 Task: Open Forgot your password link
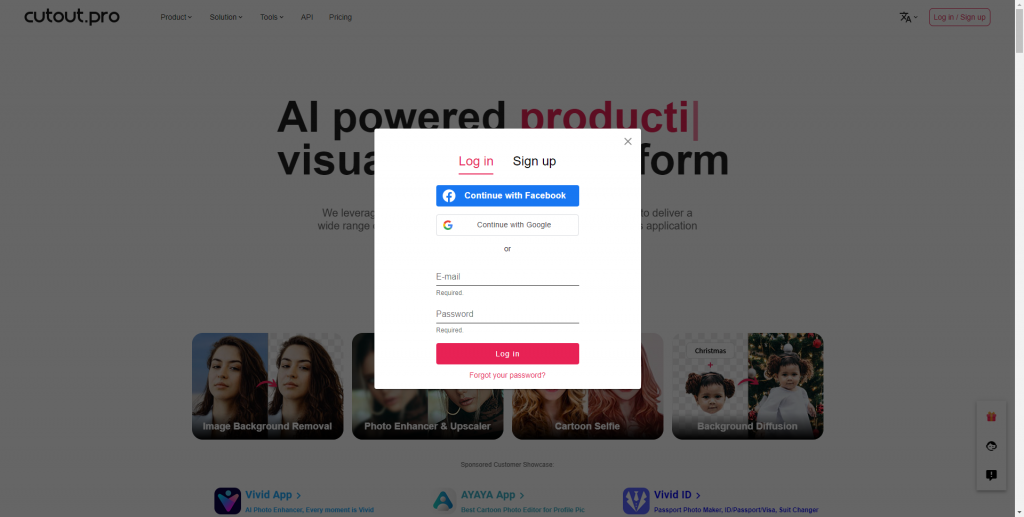(507, 375)
